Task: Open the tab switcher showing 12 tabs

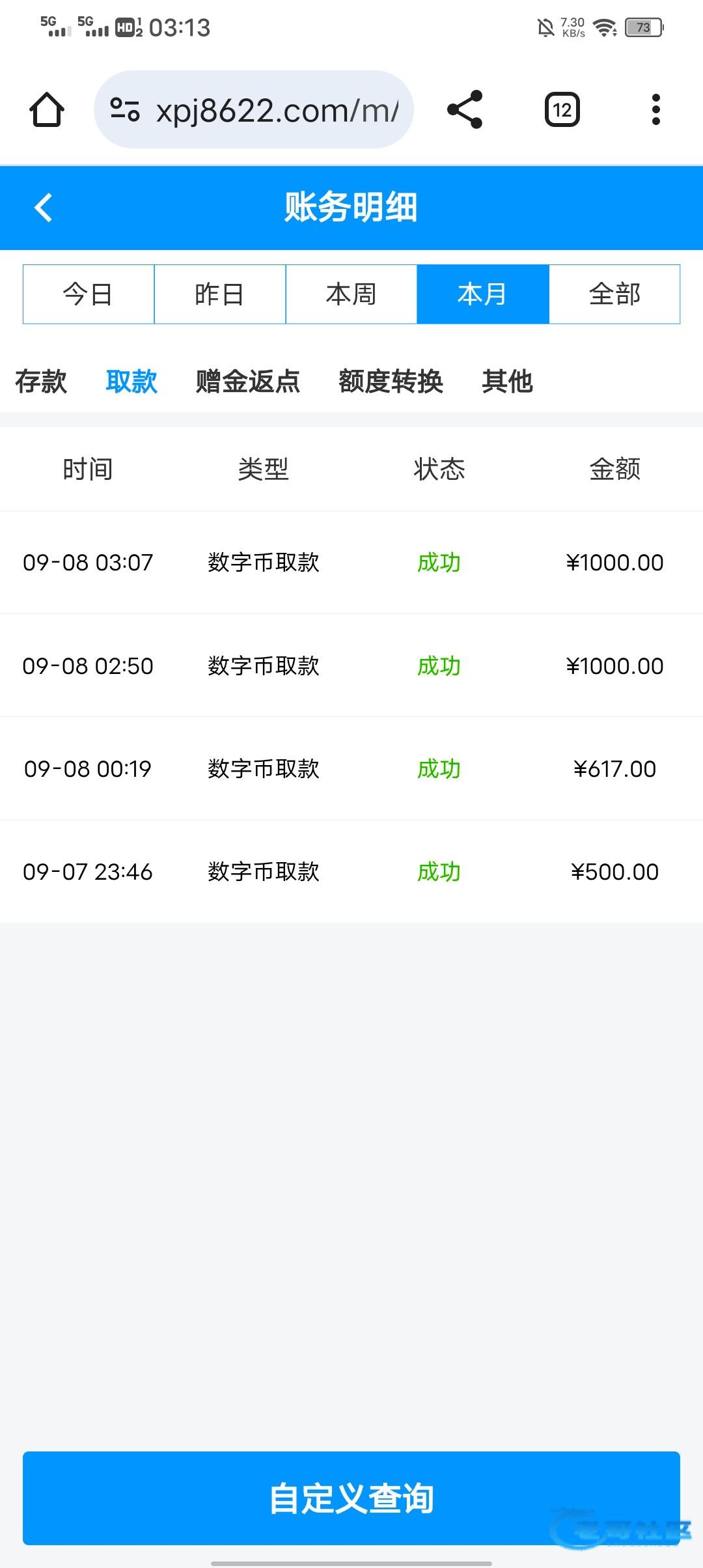Action: click(x=562, y=109)
